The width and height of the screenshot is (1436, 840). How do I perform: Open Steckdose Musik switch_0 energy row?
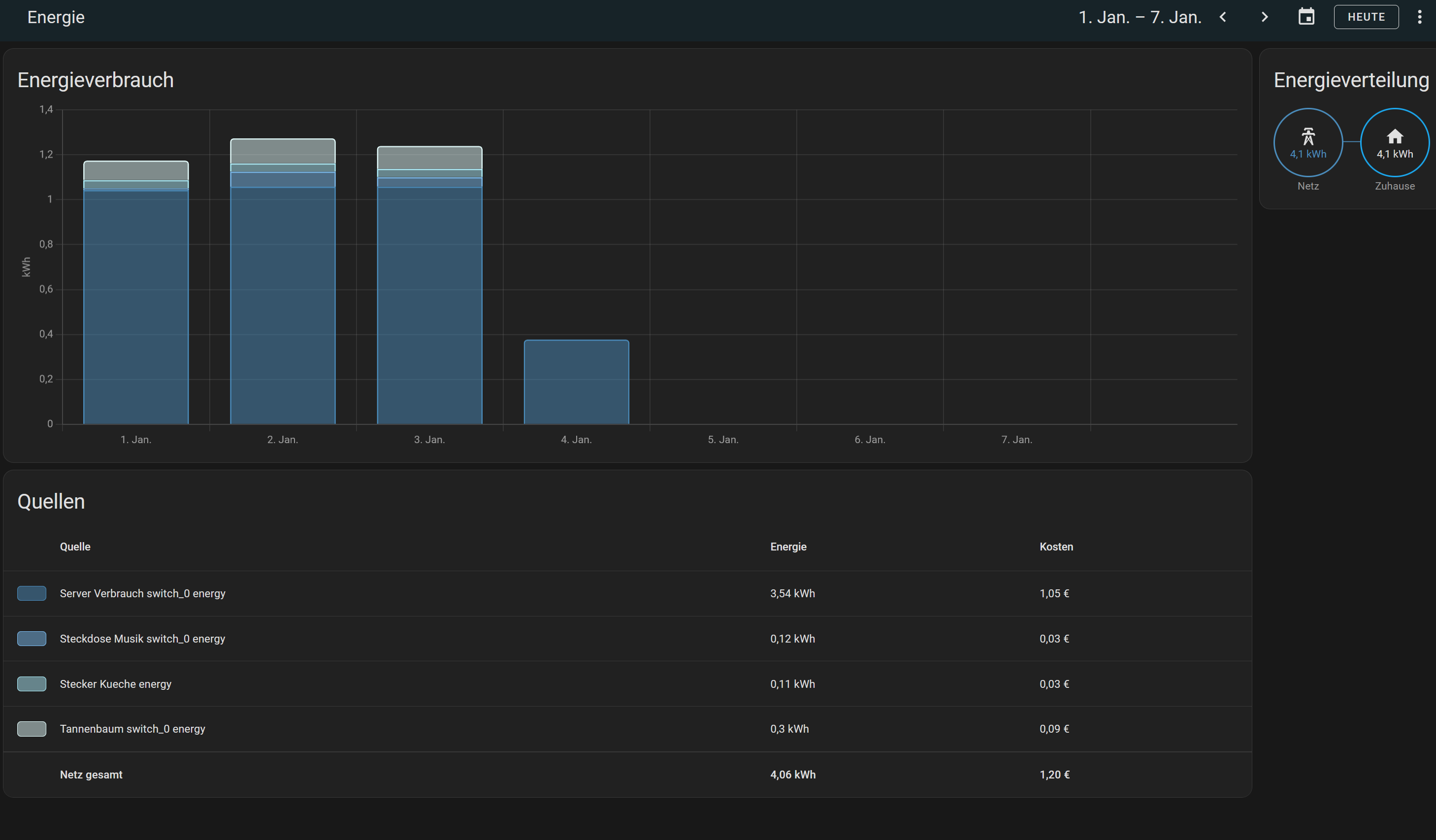[x=142, y=639]
